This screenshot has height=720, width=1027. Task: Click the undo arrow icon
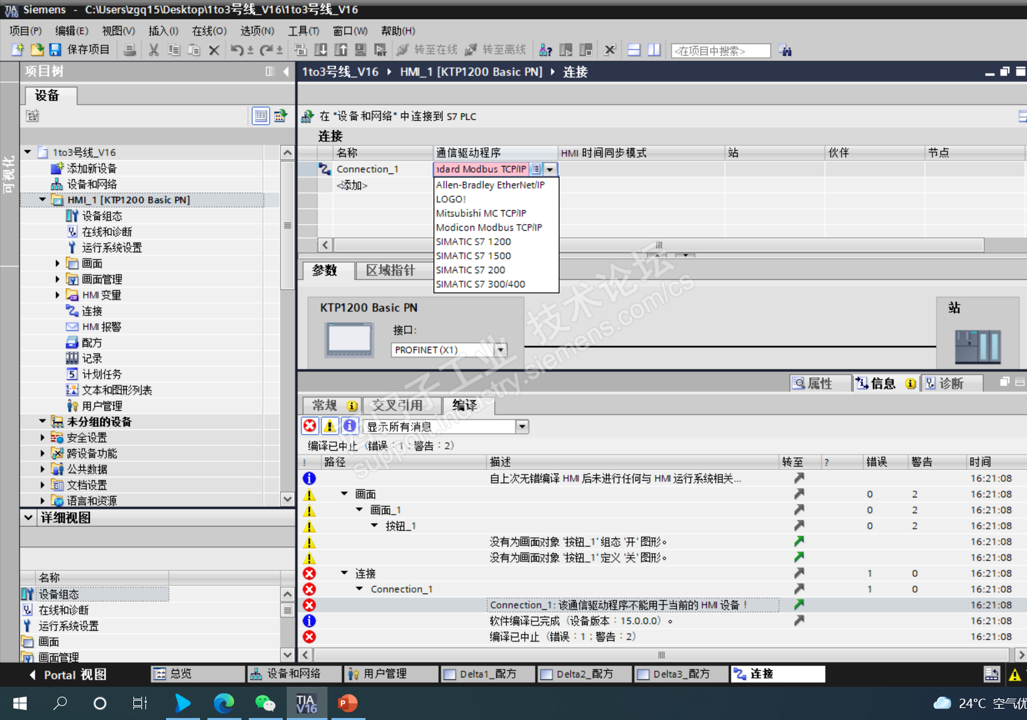click(x=237, y=50)
